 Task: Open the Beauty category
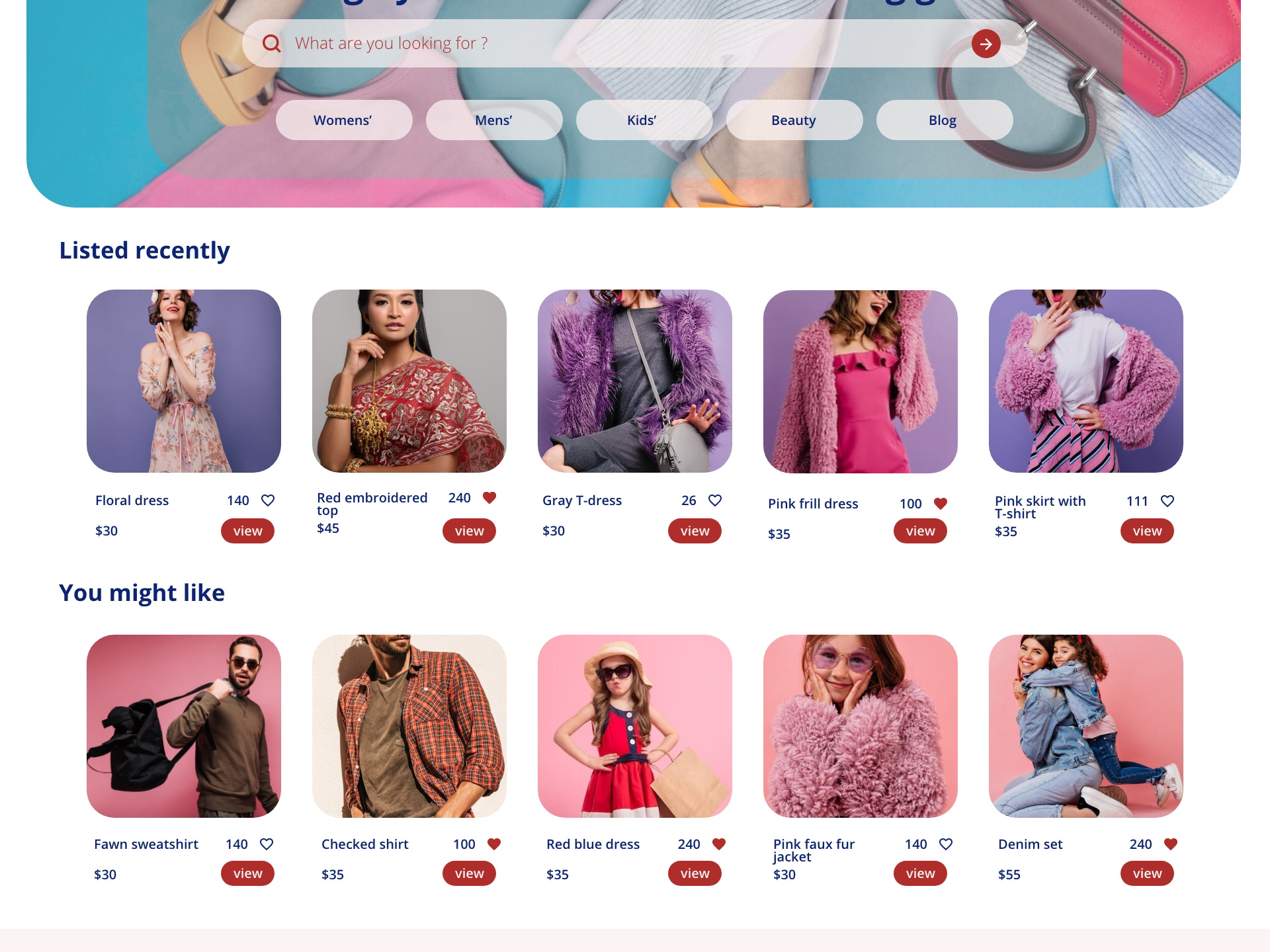pyautogui.click(x=794, y=120)
